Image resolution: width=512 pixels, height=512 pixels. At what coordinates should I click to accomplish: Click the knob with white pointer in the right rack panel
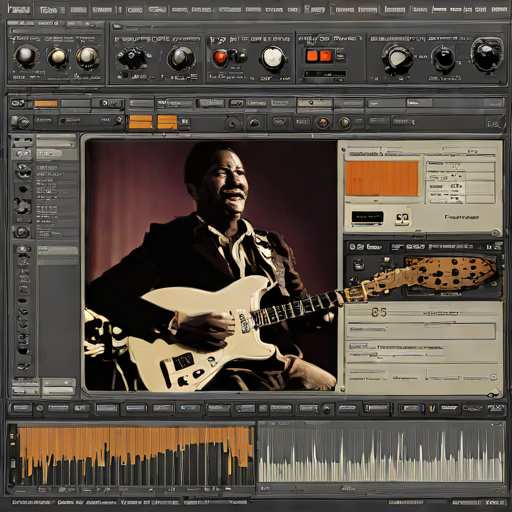(x=397, y=58)
